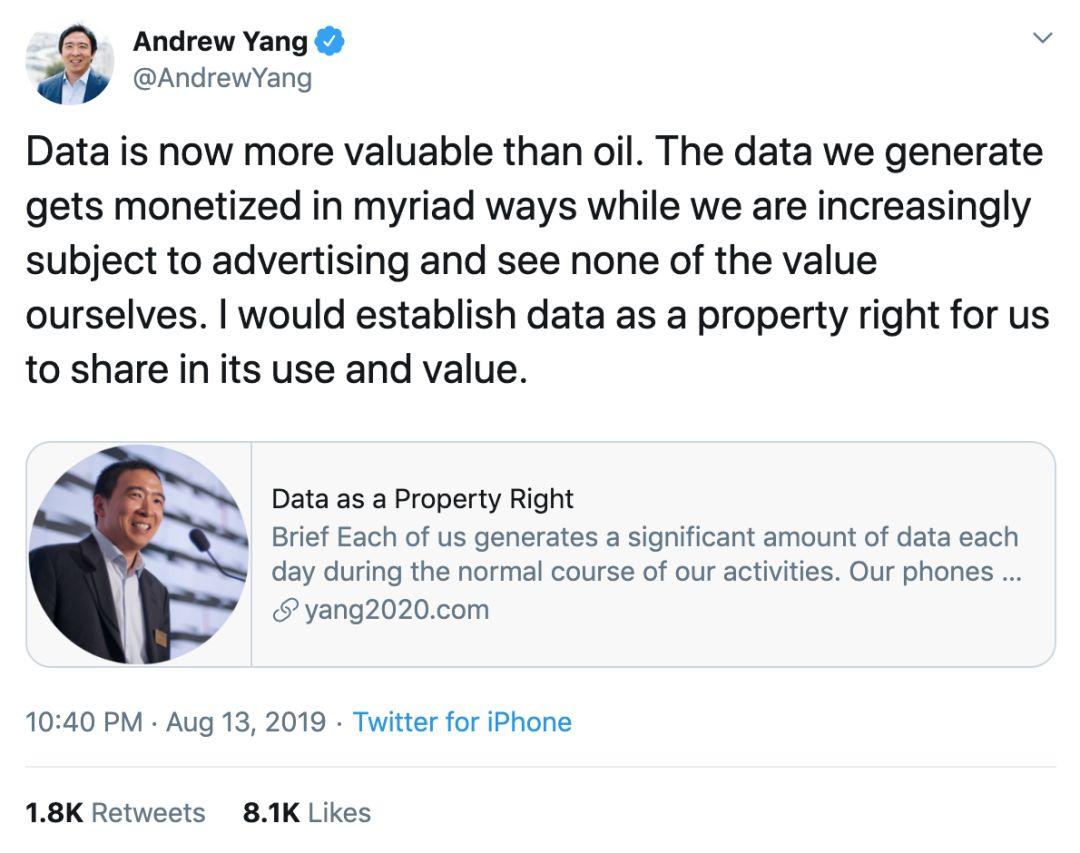Image resolution: width=1080 pixels, height=853 pixels.
Task: Click the card description starting "Brief Each of us"
Action: [x=647, y=554]
